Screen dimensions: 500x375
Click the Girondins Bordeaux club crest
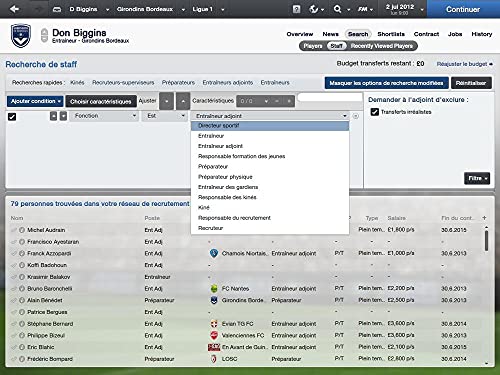(21, 36)
